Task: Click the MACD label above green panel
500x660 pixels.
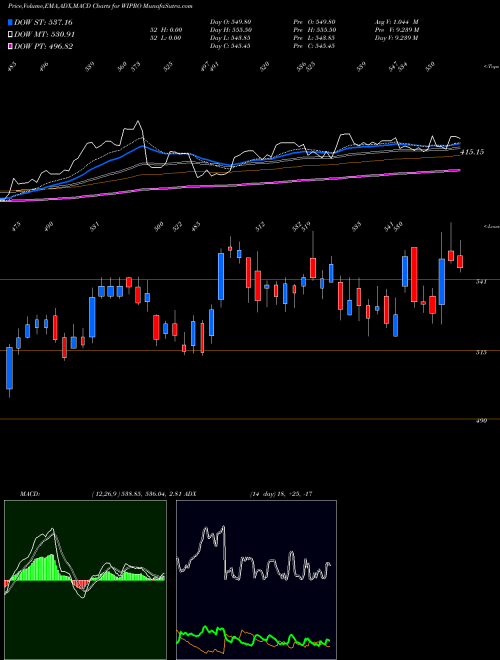Action: [x=29, y=494]
